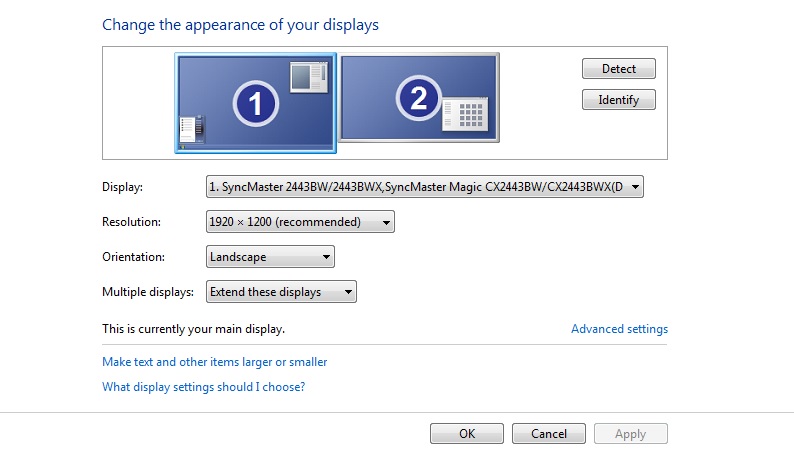This screenshot has height=475, width=794.
Task: Click the small window icon on monitor 1
Action: pos(309,77)
